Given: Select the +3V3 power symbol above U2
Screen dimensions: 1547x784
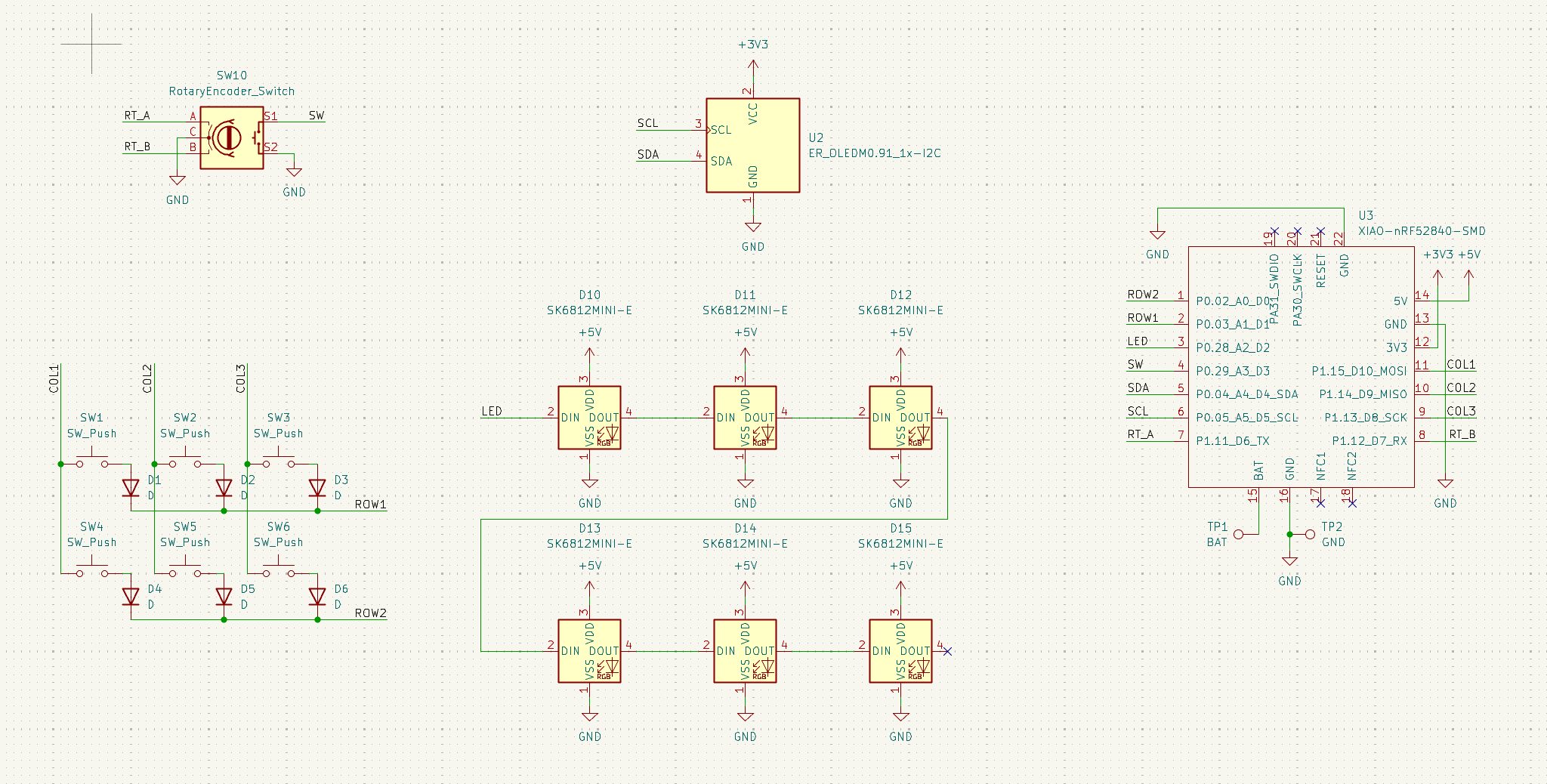Looking at the screenshot, I should [x=752, y=66].
